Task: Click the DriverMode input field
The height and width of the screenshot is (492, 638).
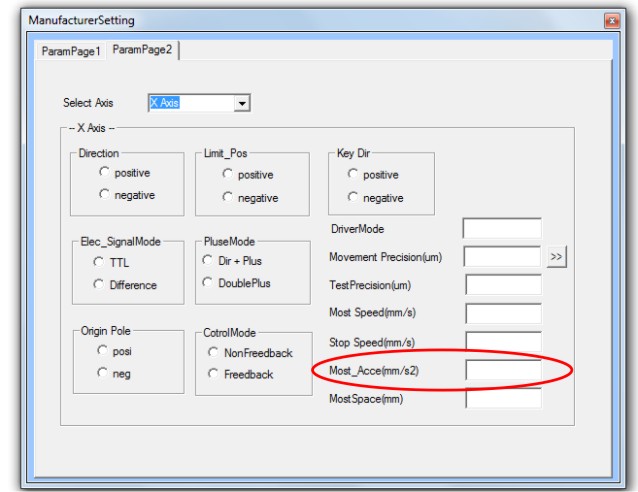Action: coord(502,229)
